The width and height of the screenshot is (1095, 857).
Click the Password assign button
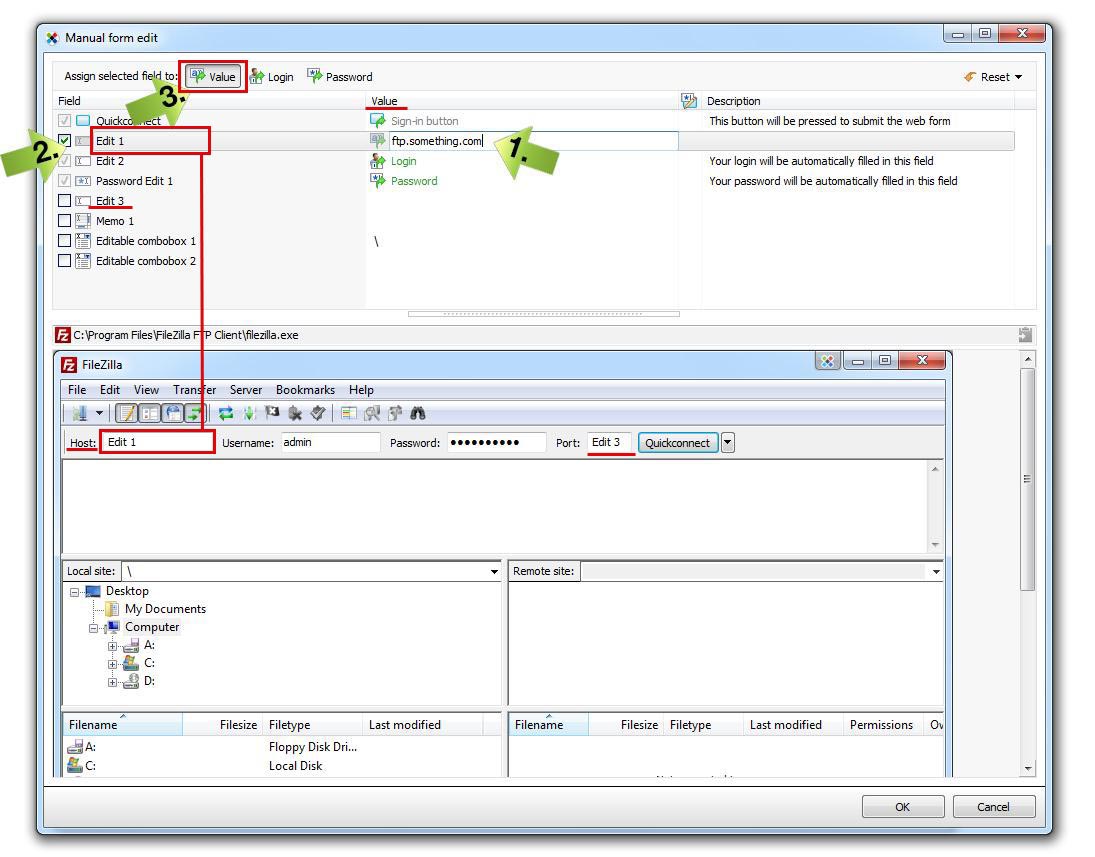(340, 77)
